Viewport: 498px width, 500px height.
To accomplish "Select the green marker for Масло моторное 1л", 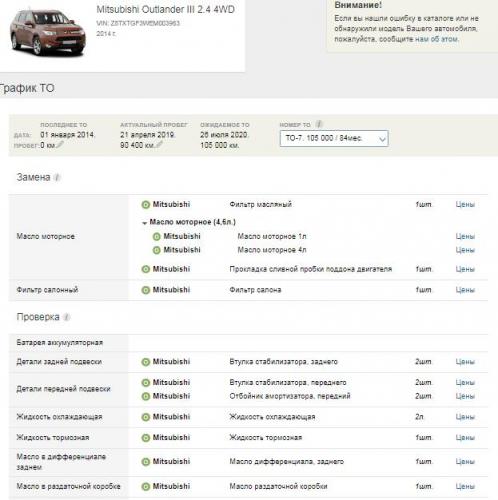I will click(x=156, y=237).
